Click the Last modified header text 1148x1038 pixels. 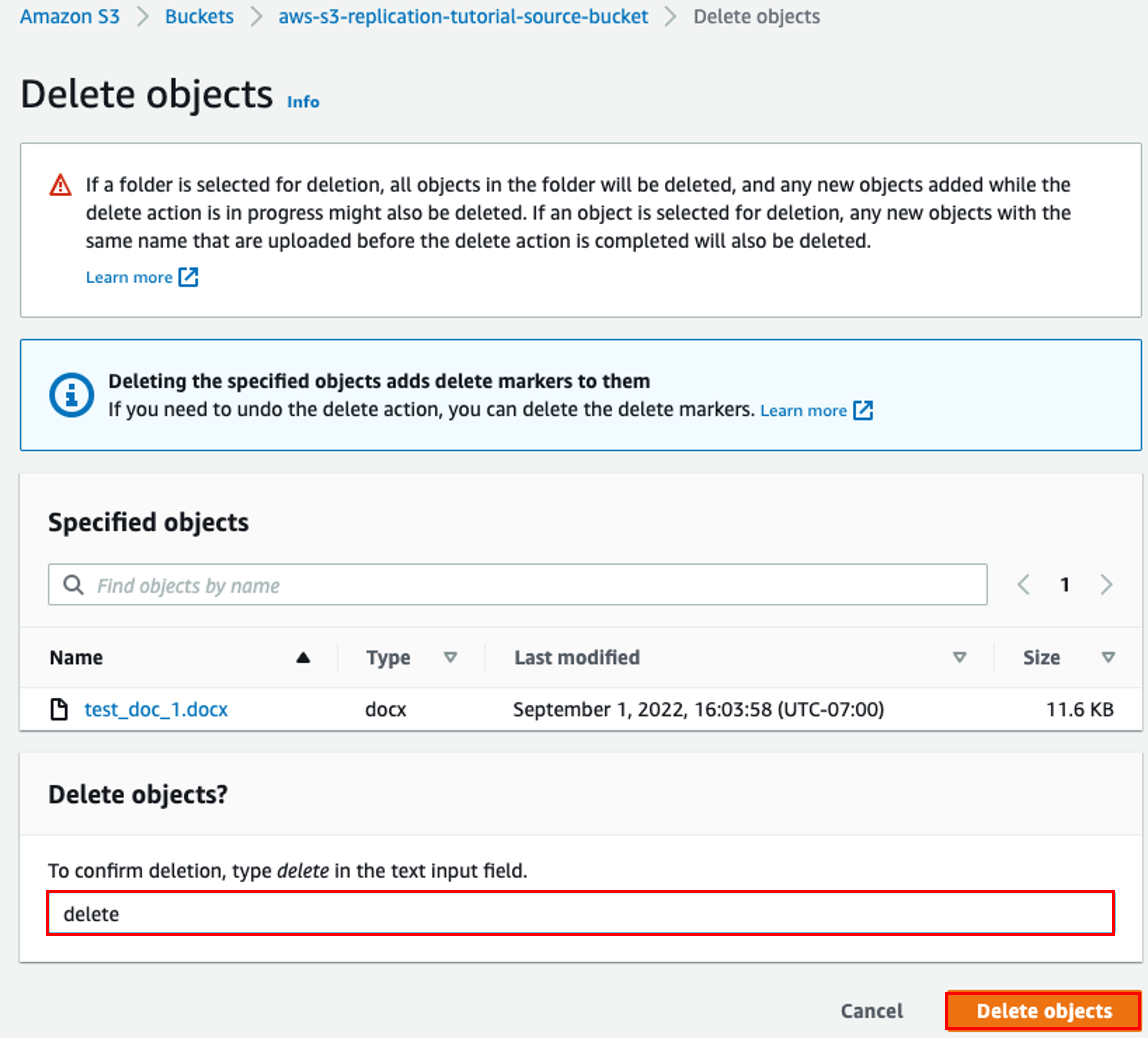(577, 657)
